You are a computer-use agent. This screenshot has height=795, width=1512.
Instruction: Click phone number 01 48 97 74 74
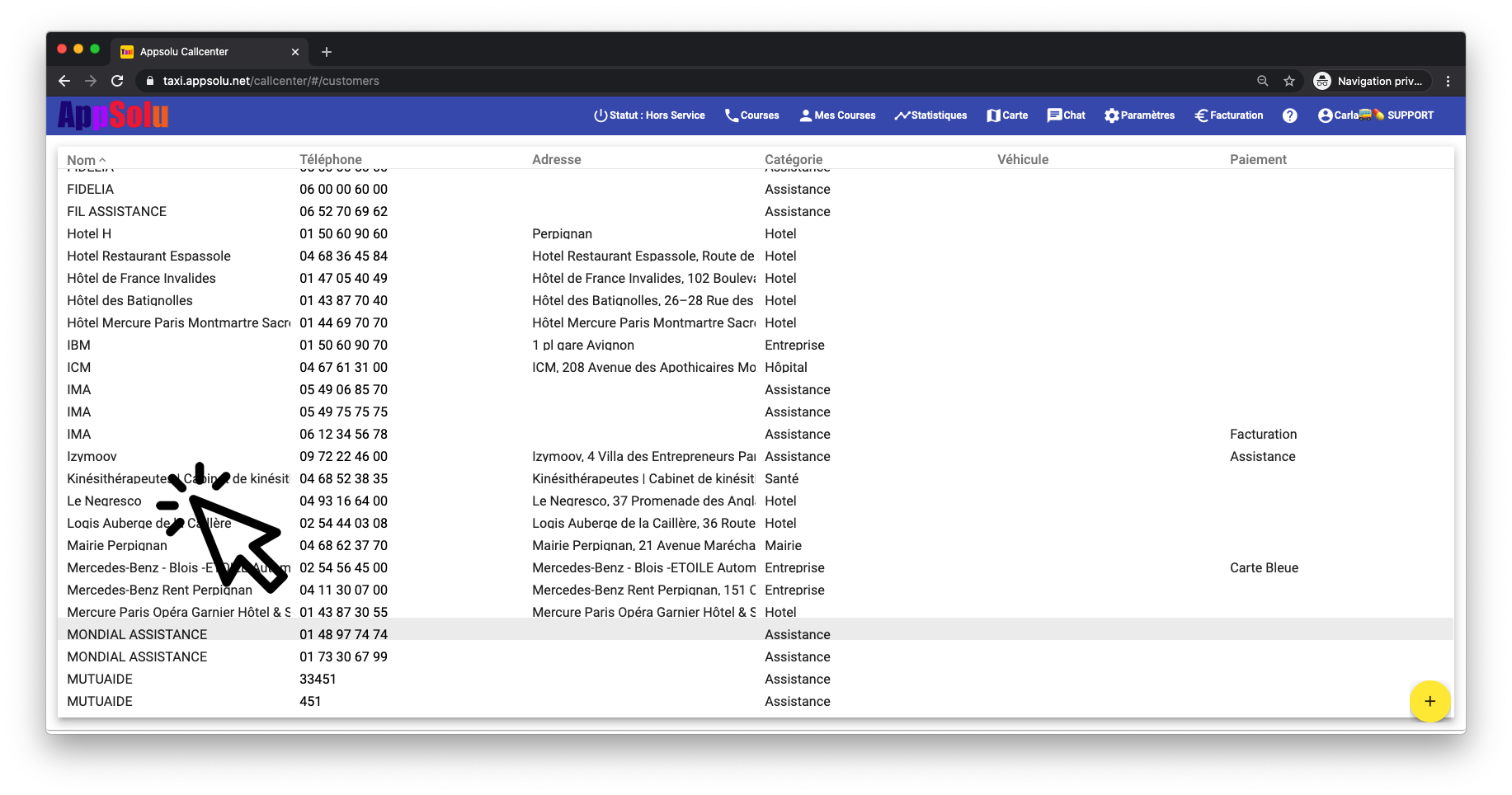point(343,635)
